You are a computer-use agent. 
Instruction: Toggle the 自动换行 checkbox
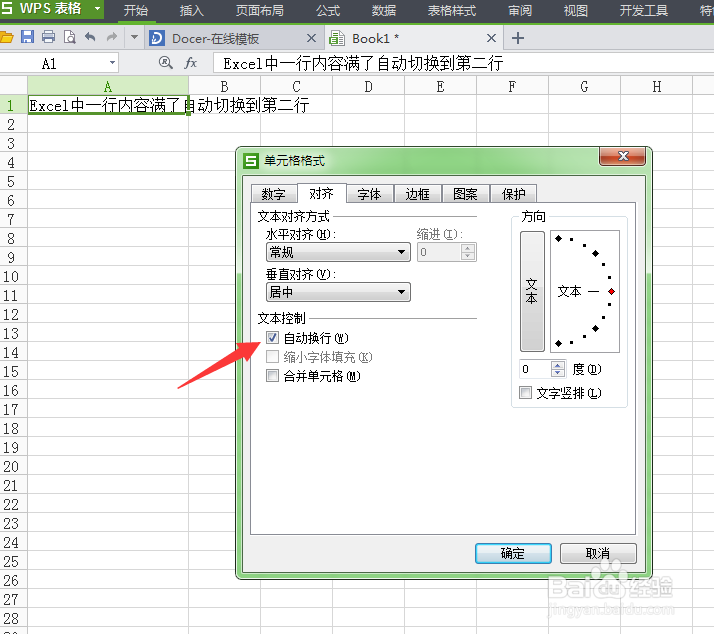click(272, 337)
